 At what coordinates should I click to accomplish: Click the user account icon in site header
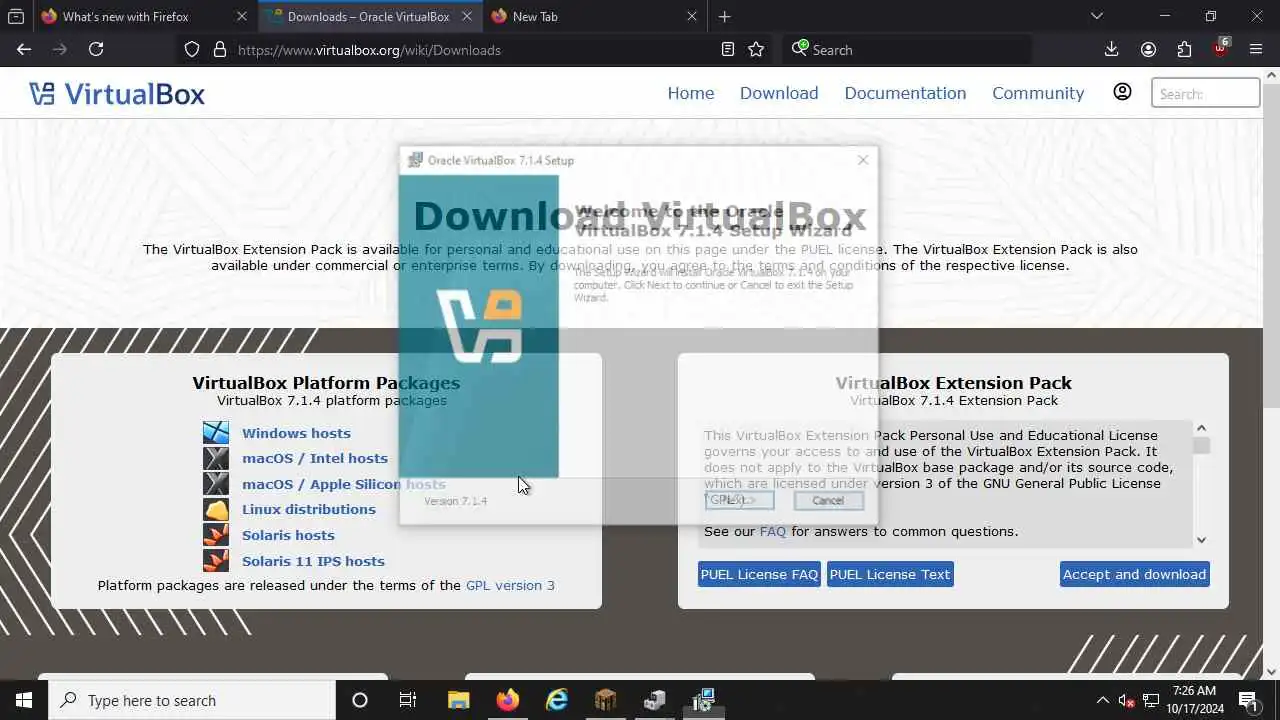coord(1122,92)
